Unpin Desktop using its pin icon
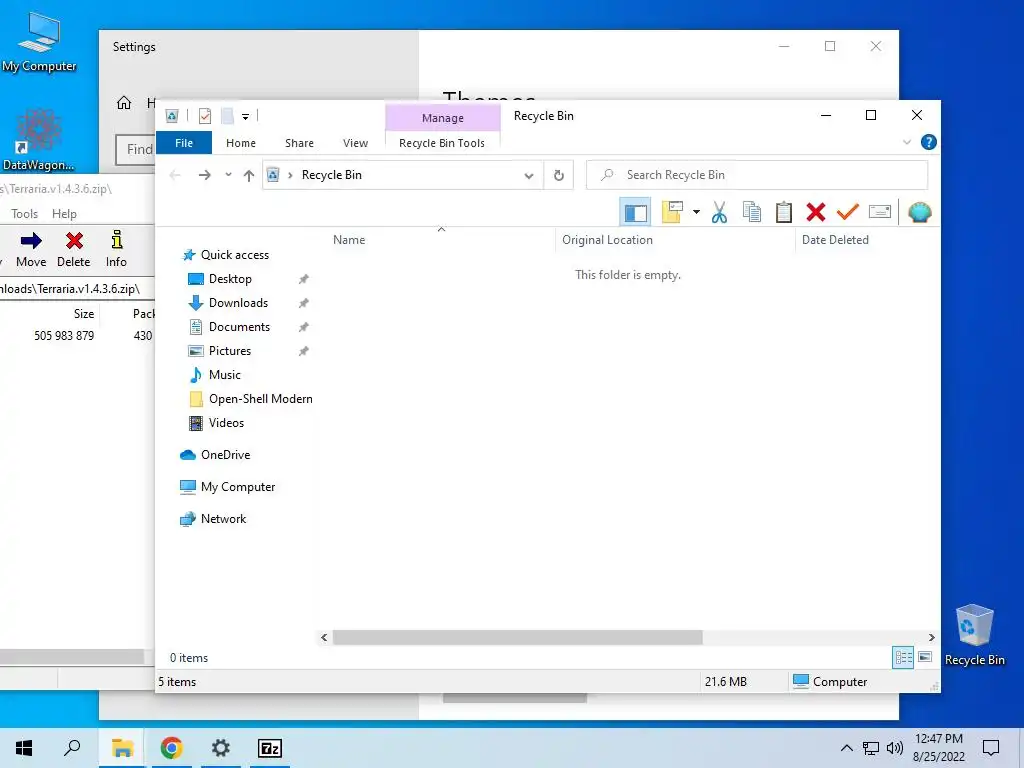 point(304,280)
